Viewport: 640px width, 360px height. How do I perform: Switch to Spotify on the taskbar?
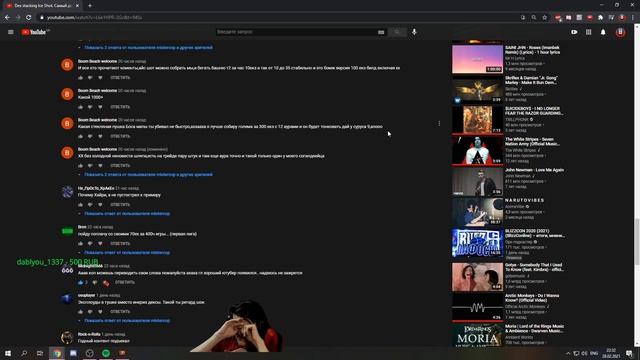click(106, 353)
